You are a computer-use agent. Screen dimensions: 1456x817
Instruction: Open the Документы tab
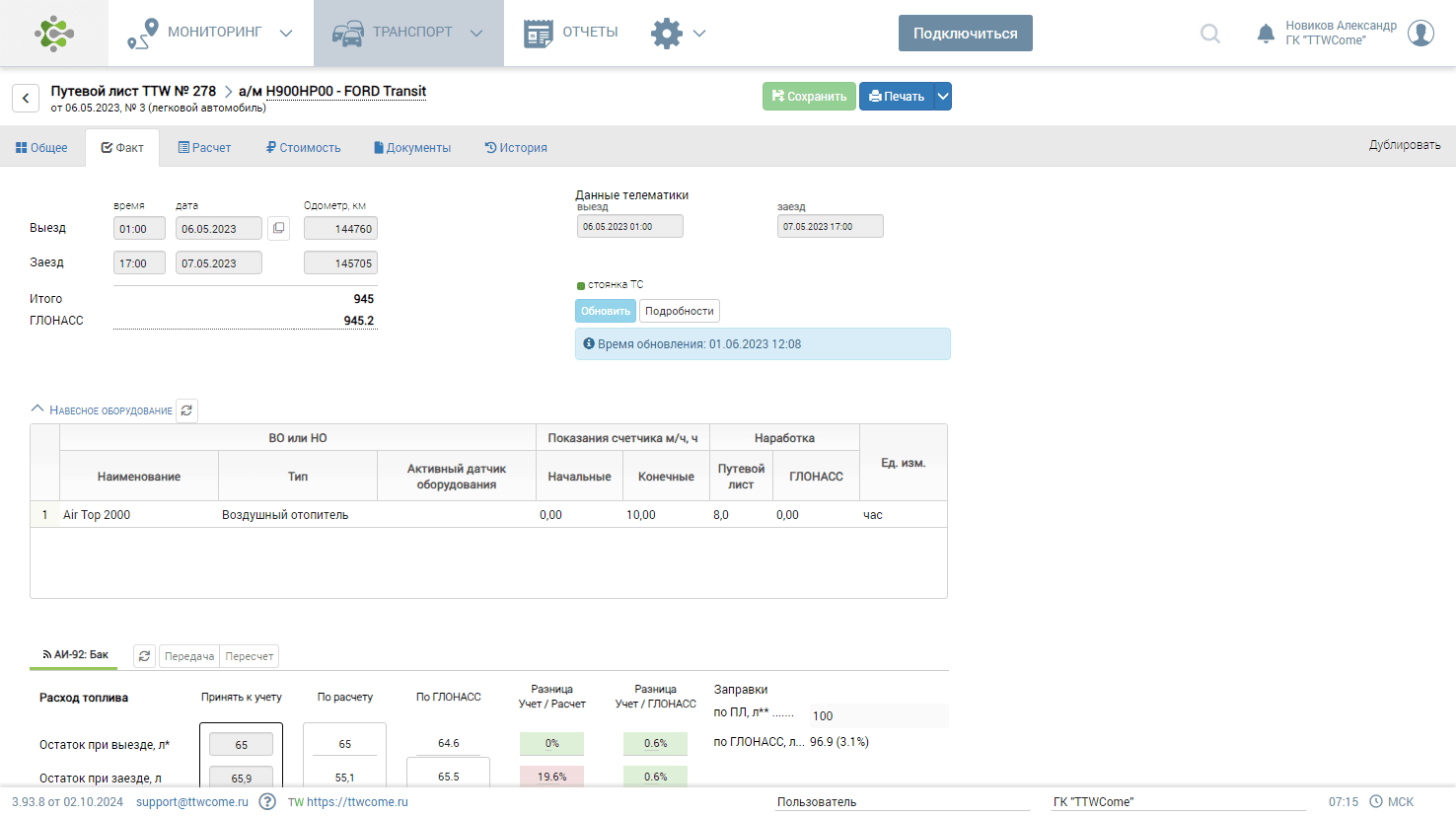tap(412, 147)
